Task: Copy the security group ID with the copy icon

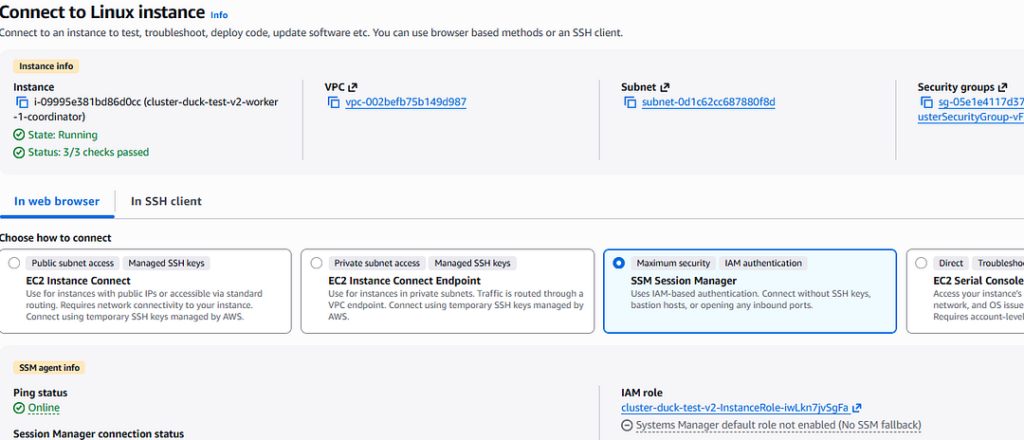Action: tap(927, 102)
